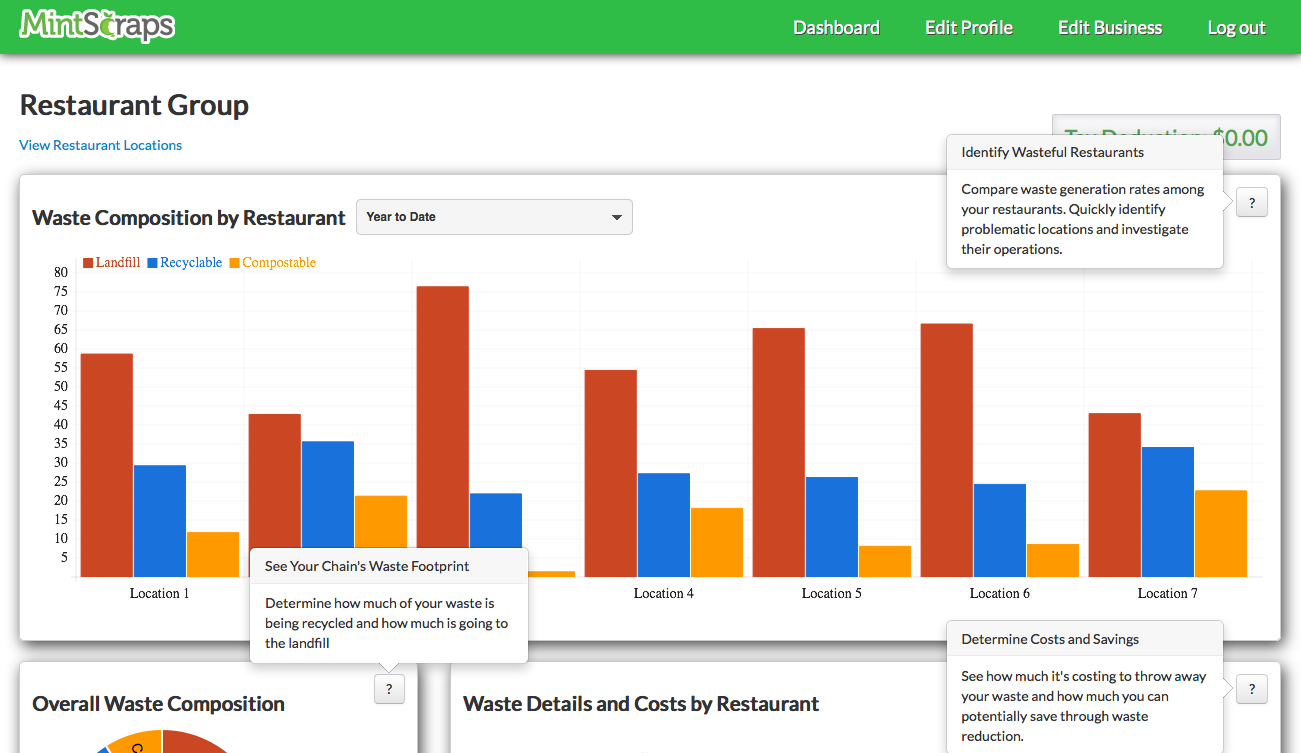Toggle the Recyclable legend entry
The width and height of the screenshot is (1301, 753).
click(185, 263)
